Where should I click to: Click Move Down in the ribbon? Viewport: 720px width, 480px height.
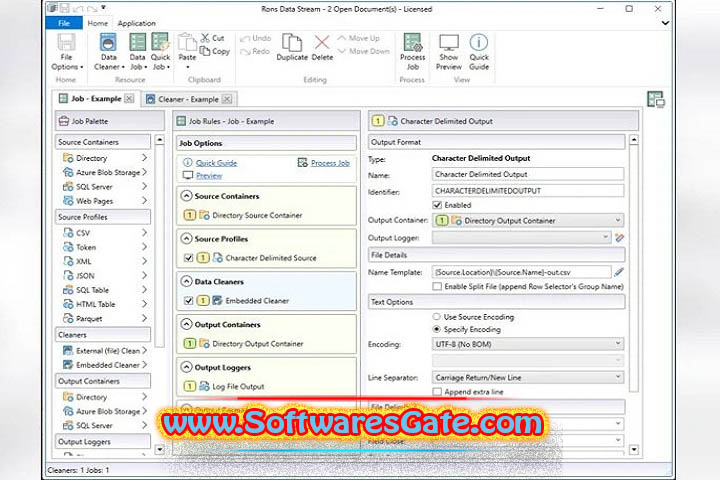[x=364, y=51]
